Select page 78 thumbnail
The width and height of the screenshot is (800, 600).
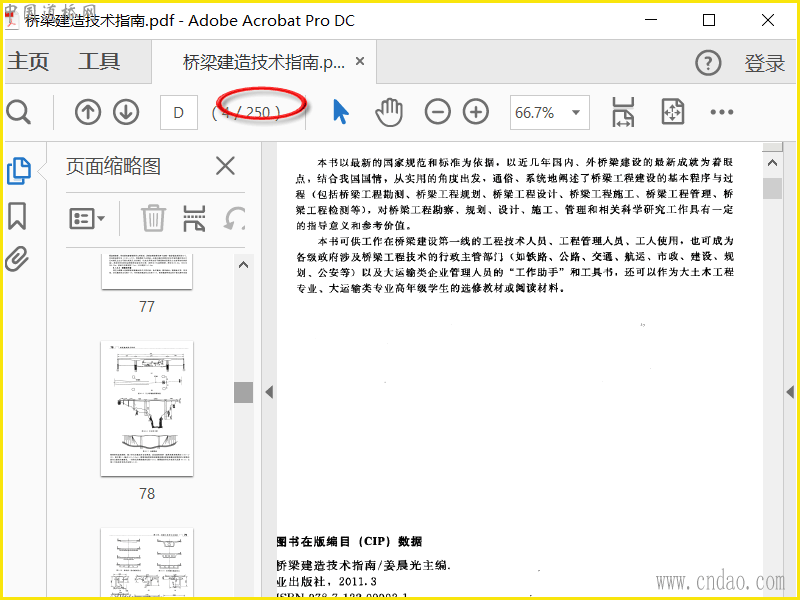point(147,409)
